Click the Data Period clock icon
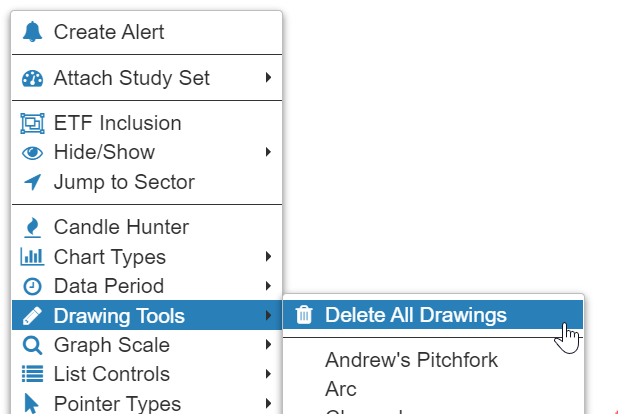Viewport: 618px width, 414px height. (x=33, y=286)
